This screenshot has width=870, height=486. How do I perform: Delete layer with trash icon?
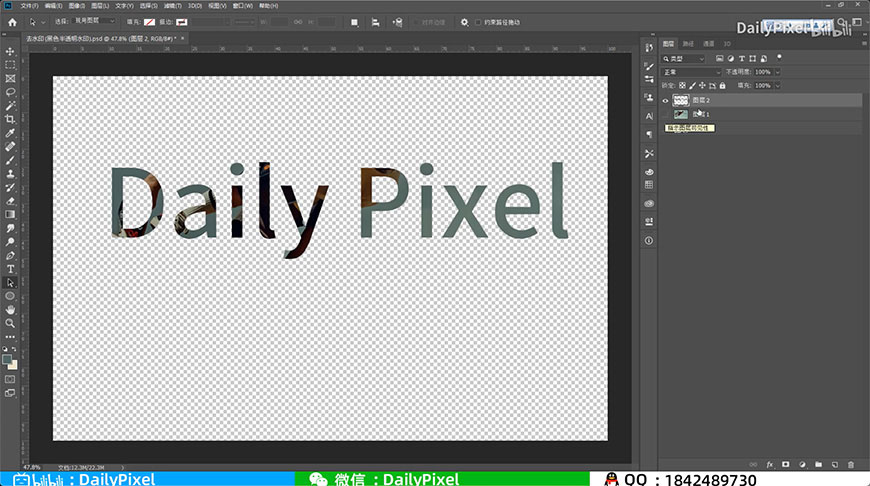pos(851,464)
